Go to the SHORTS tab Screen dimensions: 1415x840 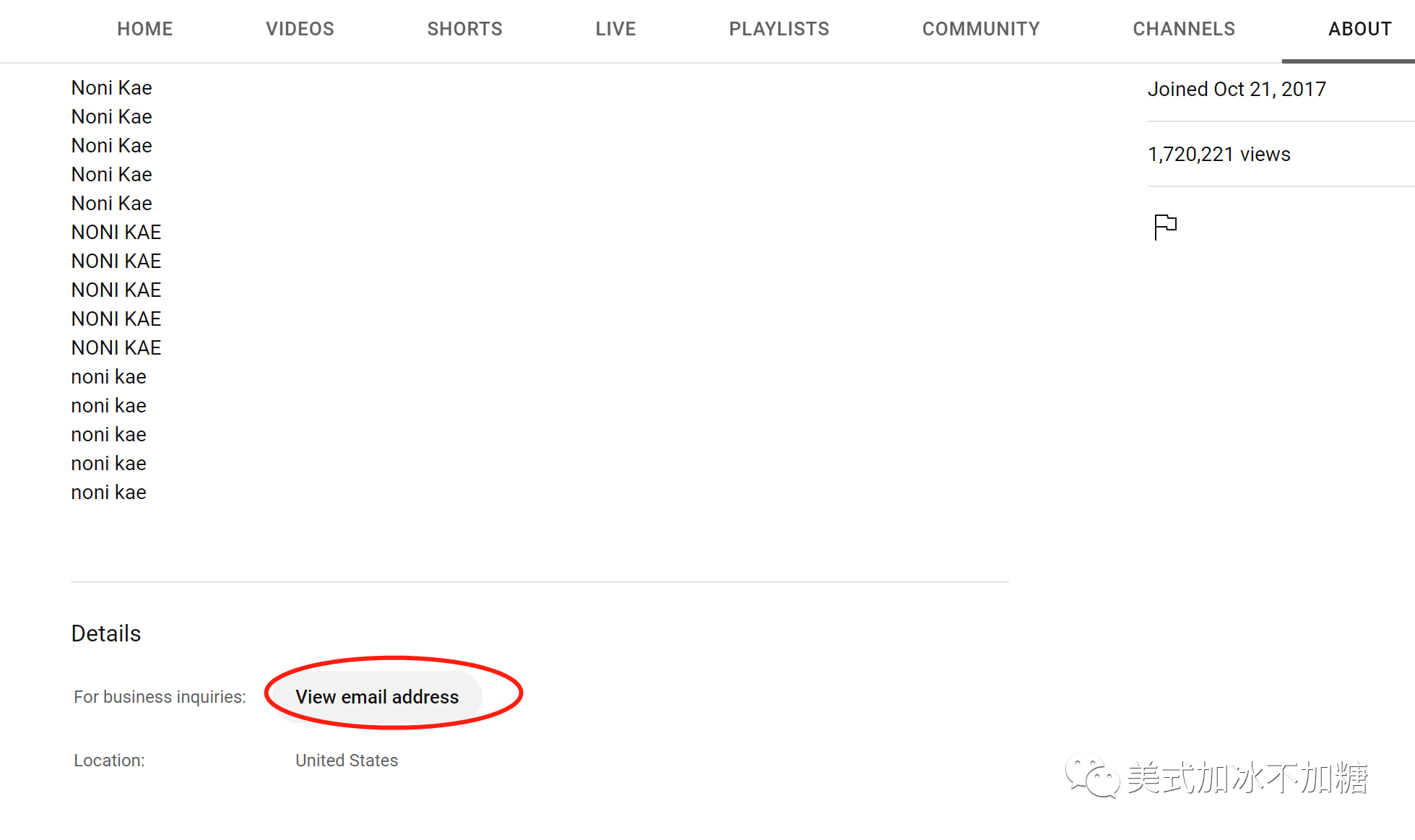click(x=464, y=29)
